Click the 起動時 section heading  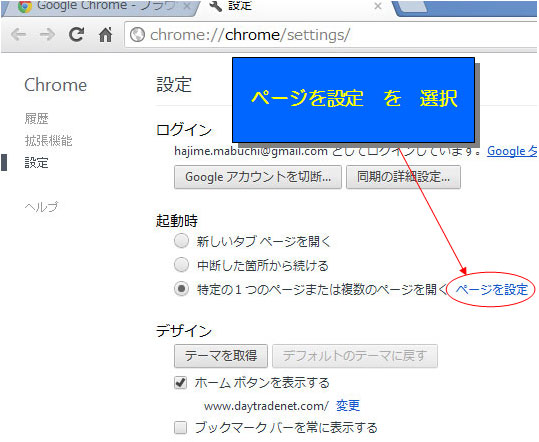click(x=177, y=221)
